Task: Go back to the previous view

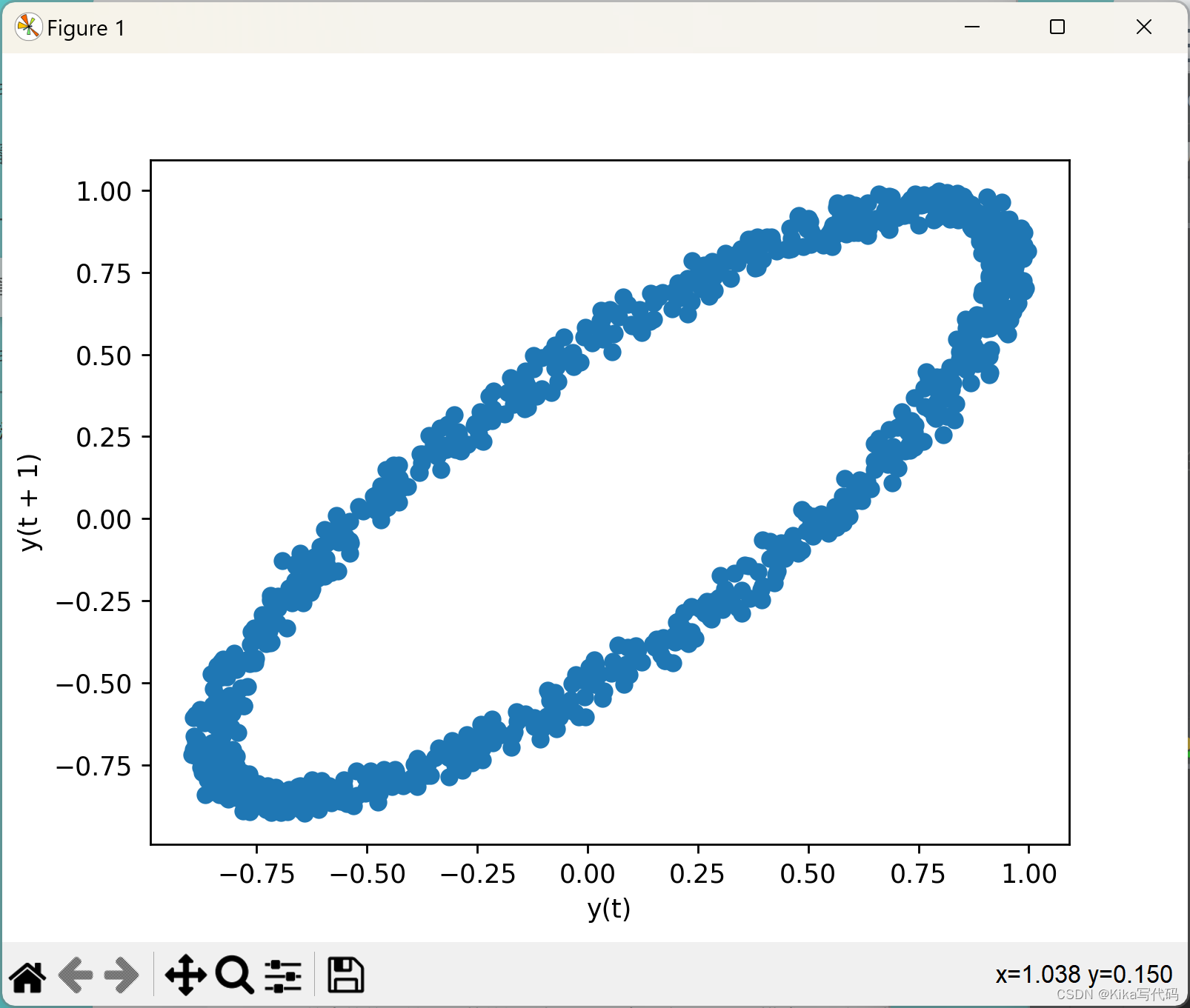Action: [76, 975]
